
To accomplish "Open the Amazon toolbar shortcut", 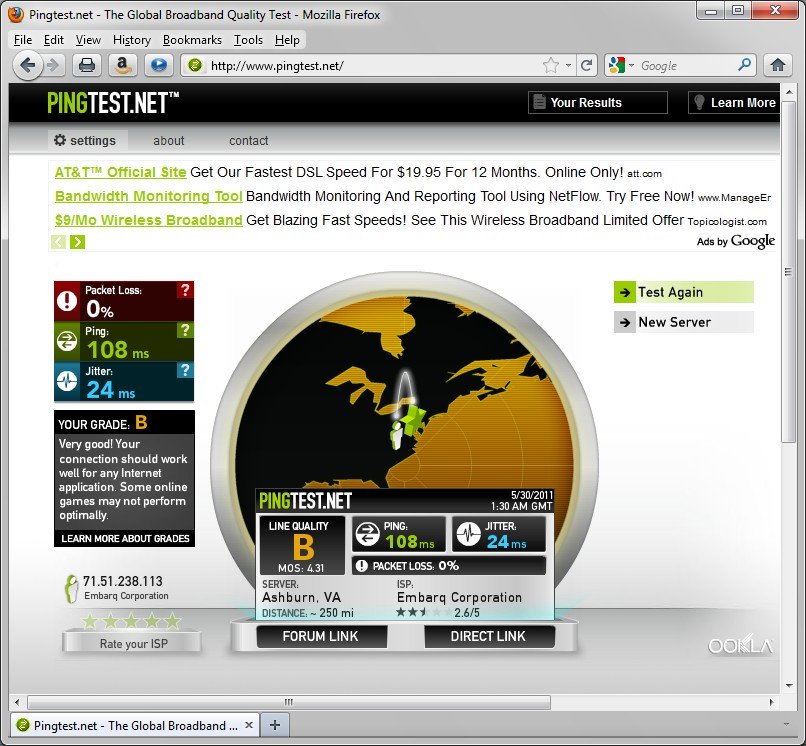I will tap(122, 65).
